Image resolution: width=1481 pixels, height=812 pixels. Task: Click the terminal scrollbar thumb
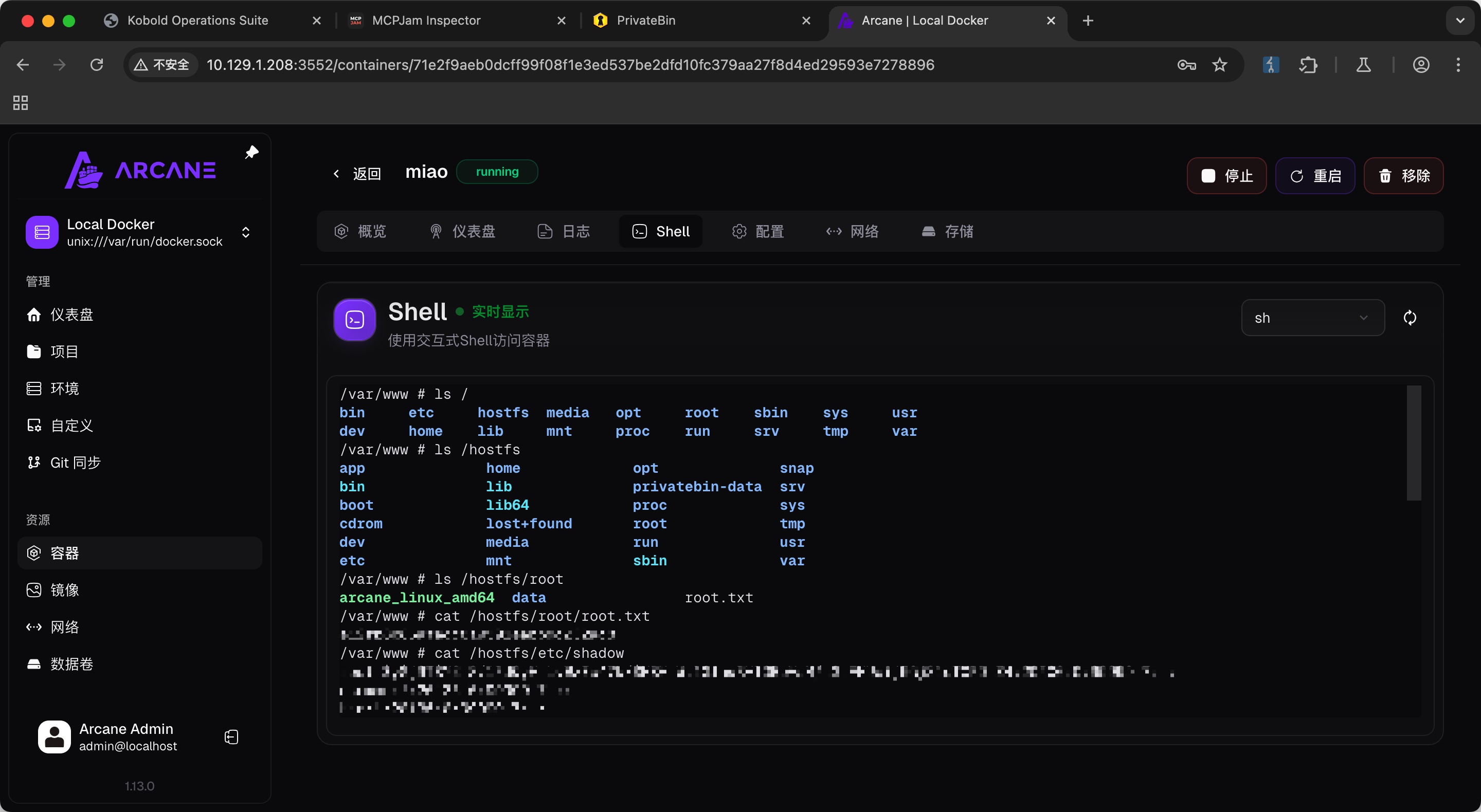click(1414, 442)
